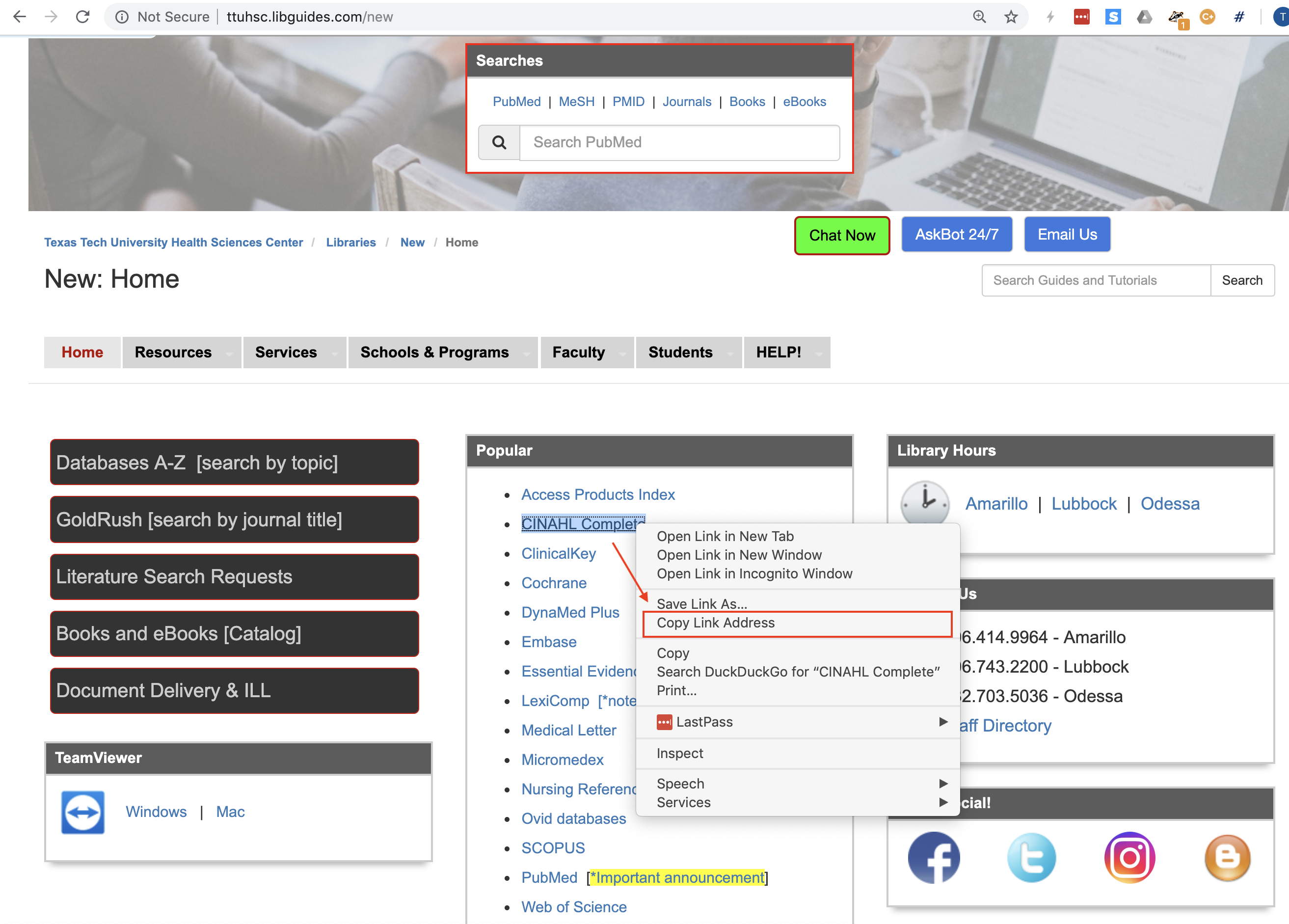Open GoldRush search by journal title
The height and width of the screenshot is (924, 1289).
[x=234, y=519]
